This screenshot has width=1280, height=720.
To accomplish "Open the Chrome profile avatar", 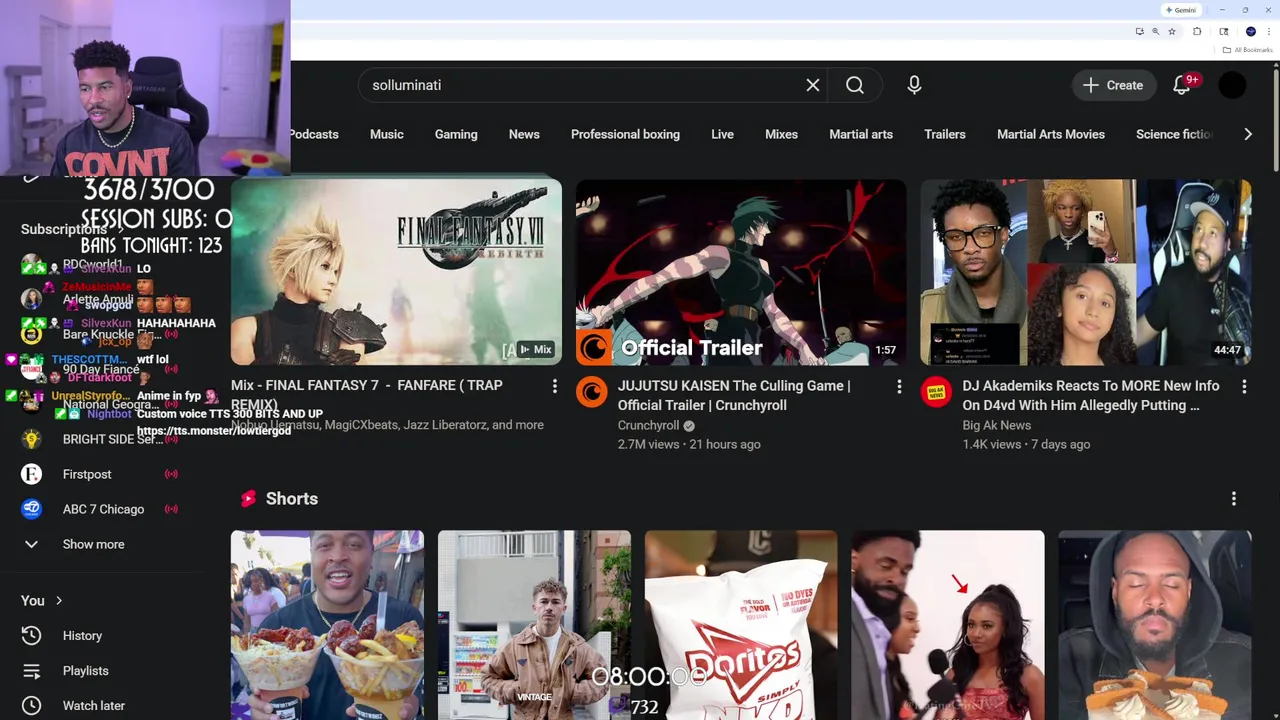I will point(1251,31).
